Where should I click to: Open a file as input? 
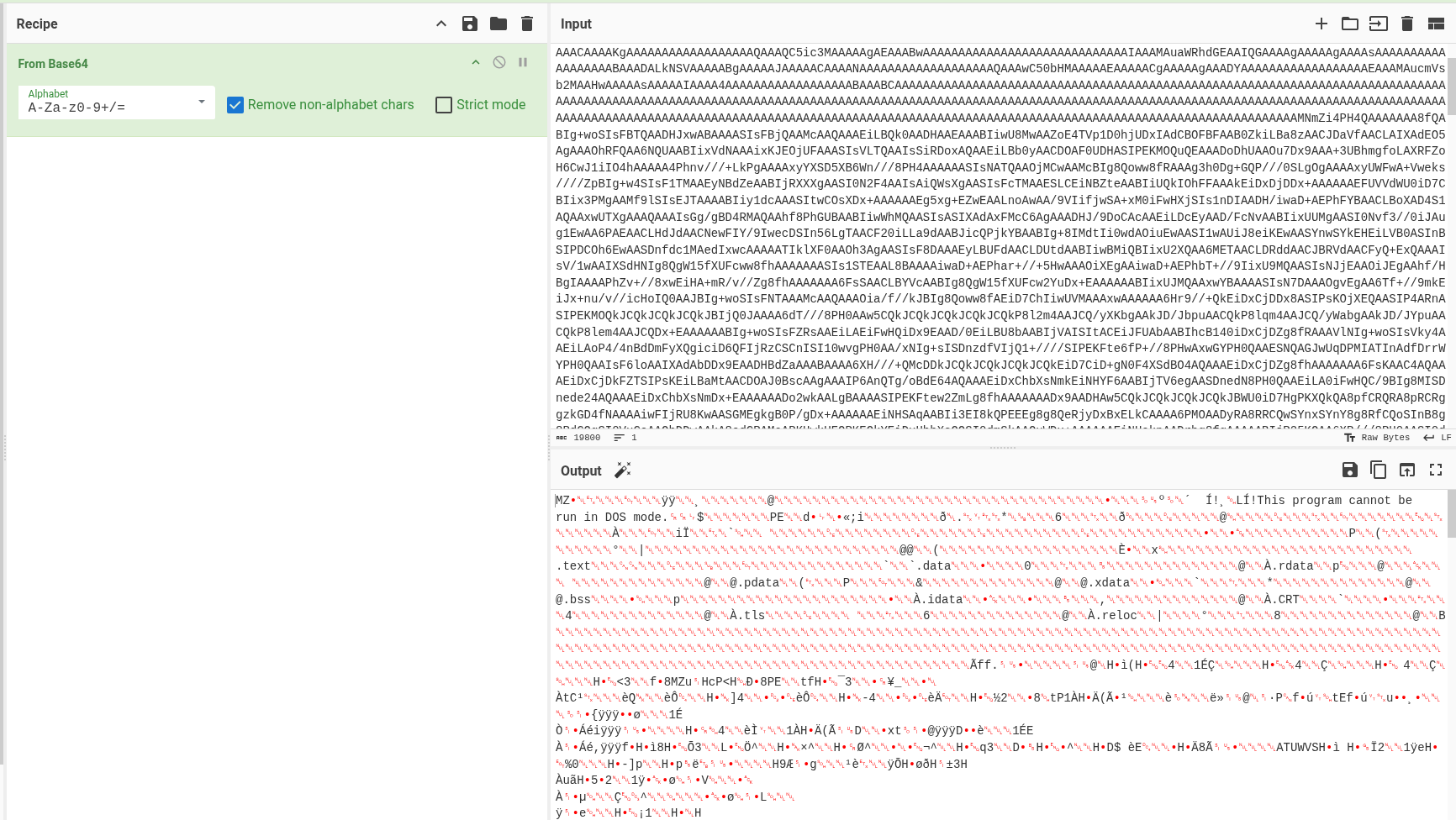pos(1350,24)
